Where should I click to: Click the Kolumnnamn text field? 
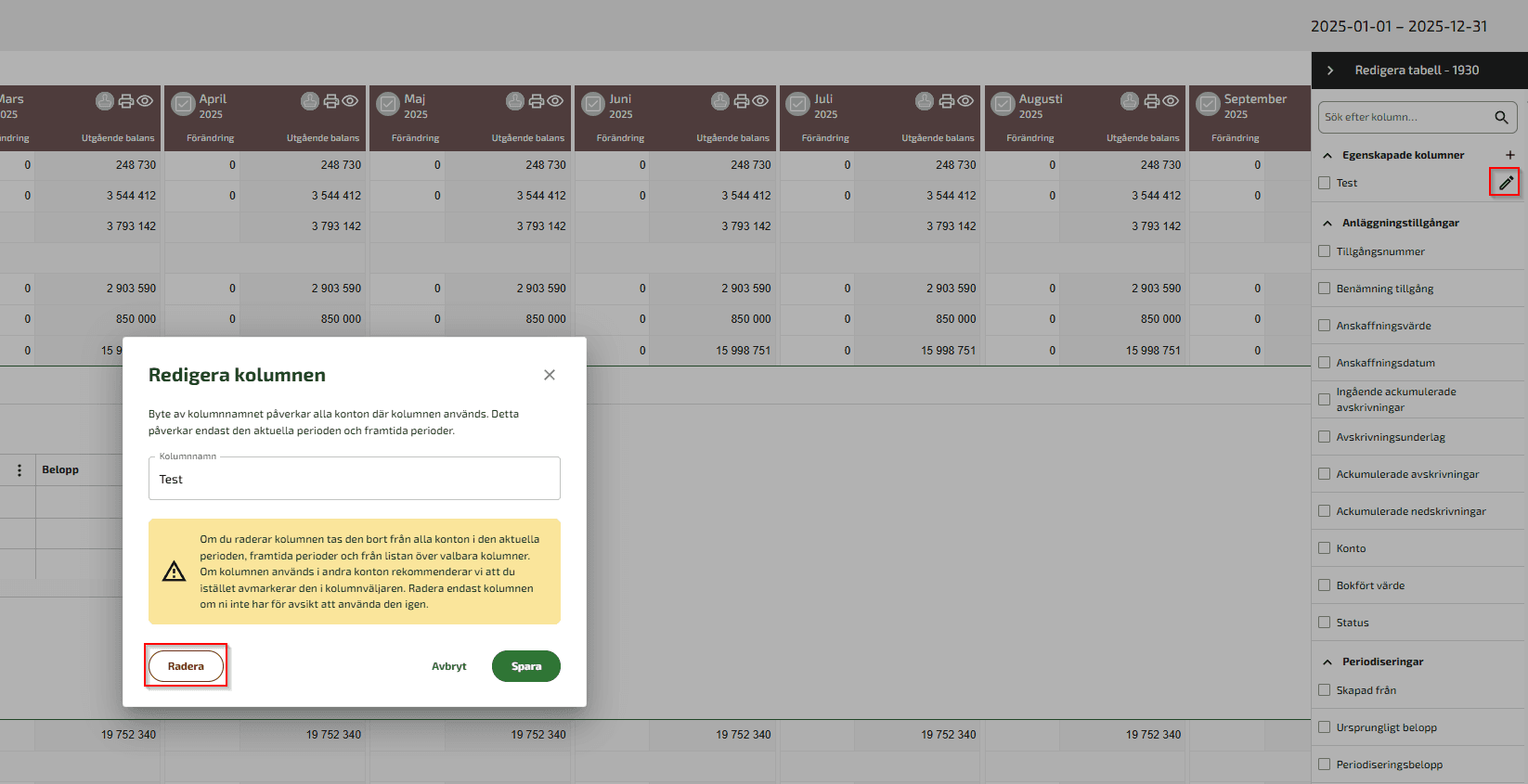(x=354, y=480)
